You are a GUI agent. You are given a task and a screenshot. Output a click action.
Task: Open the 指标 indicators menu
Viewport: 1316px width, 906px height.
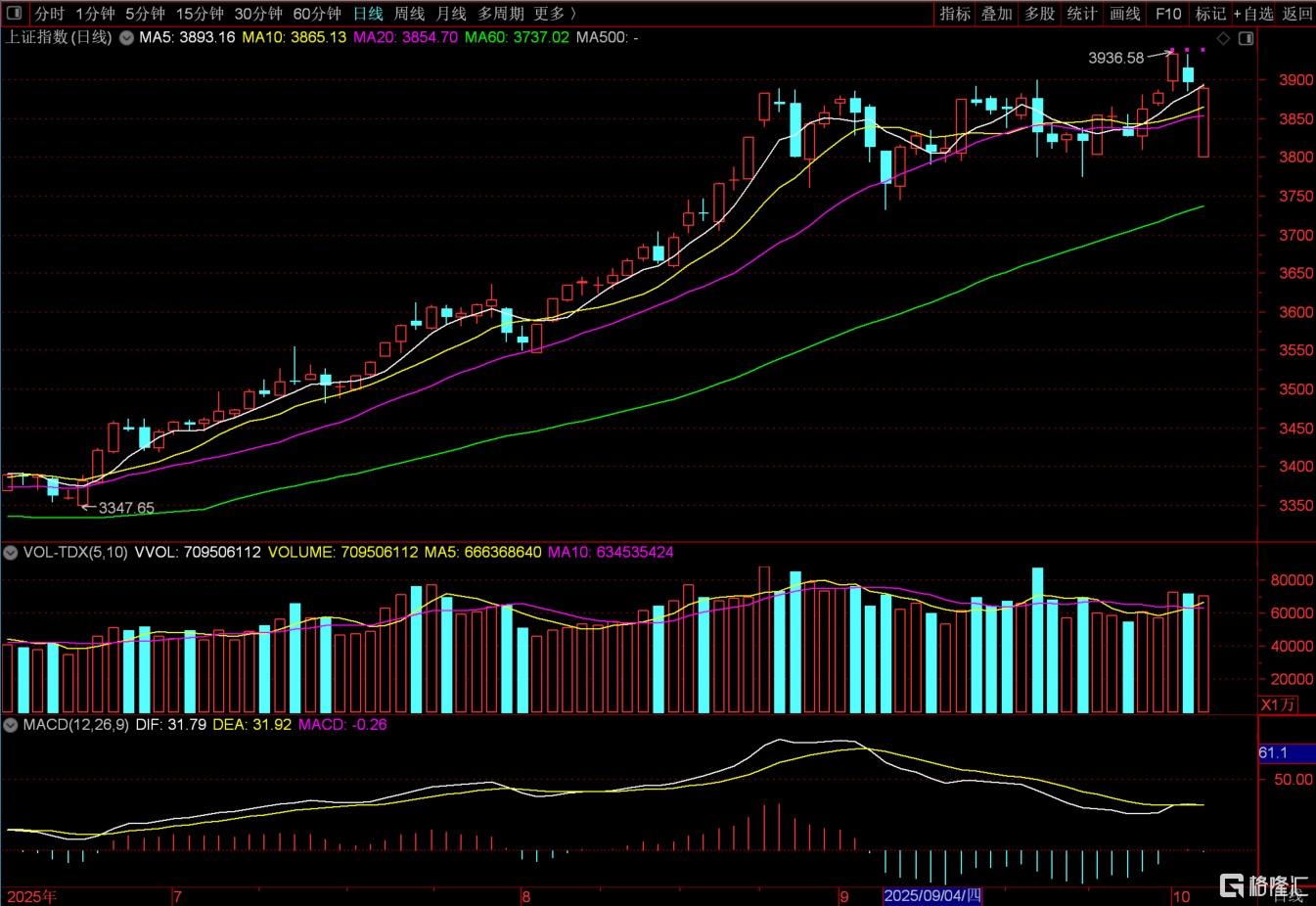tap(955, 14)
